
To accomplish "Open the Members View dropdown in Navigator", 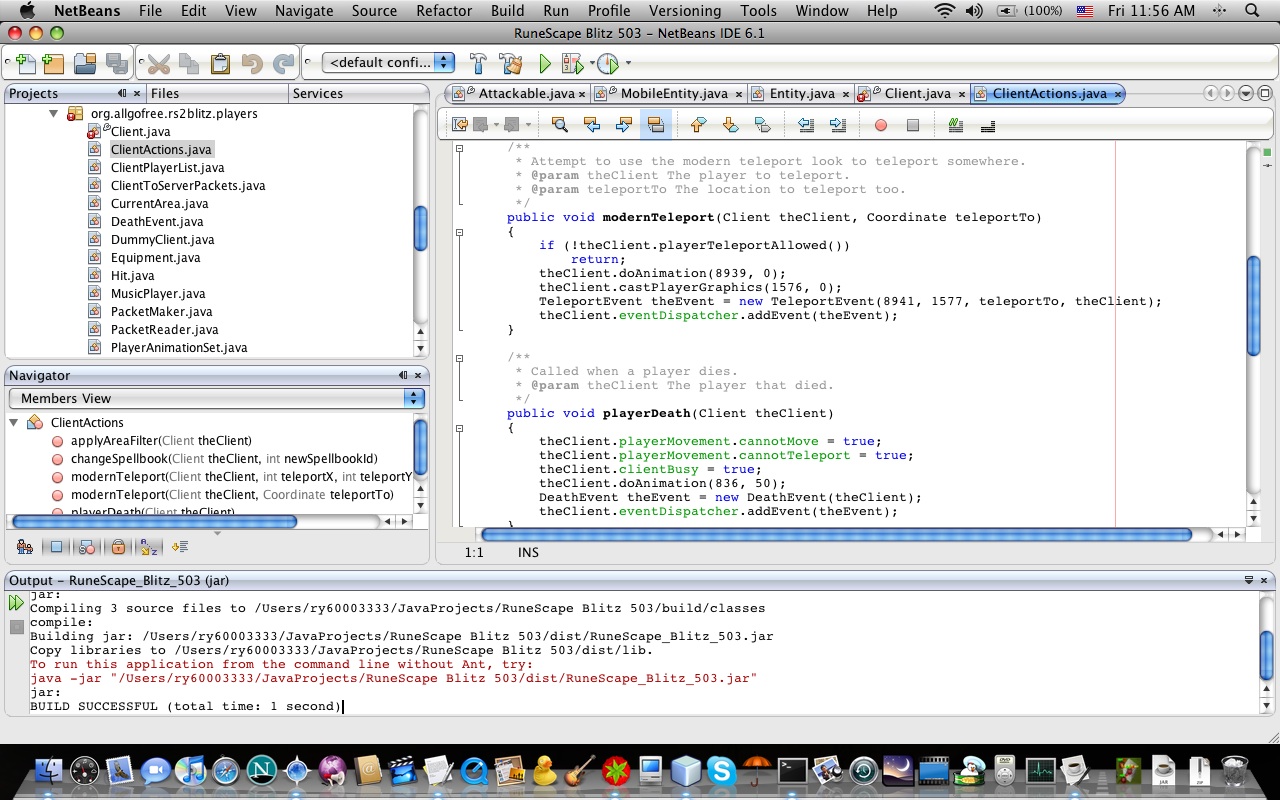I will [217, 398].
